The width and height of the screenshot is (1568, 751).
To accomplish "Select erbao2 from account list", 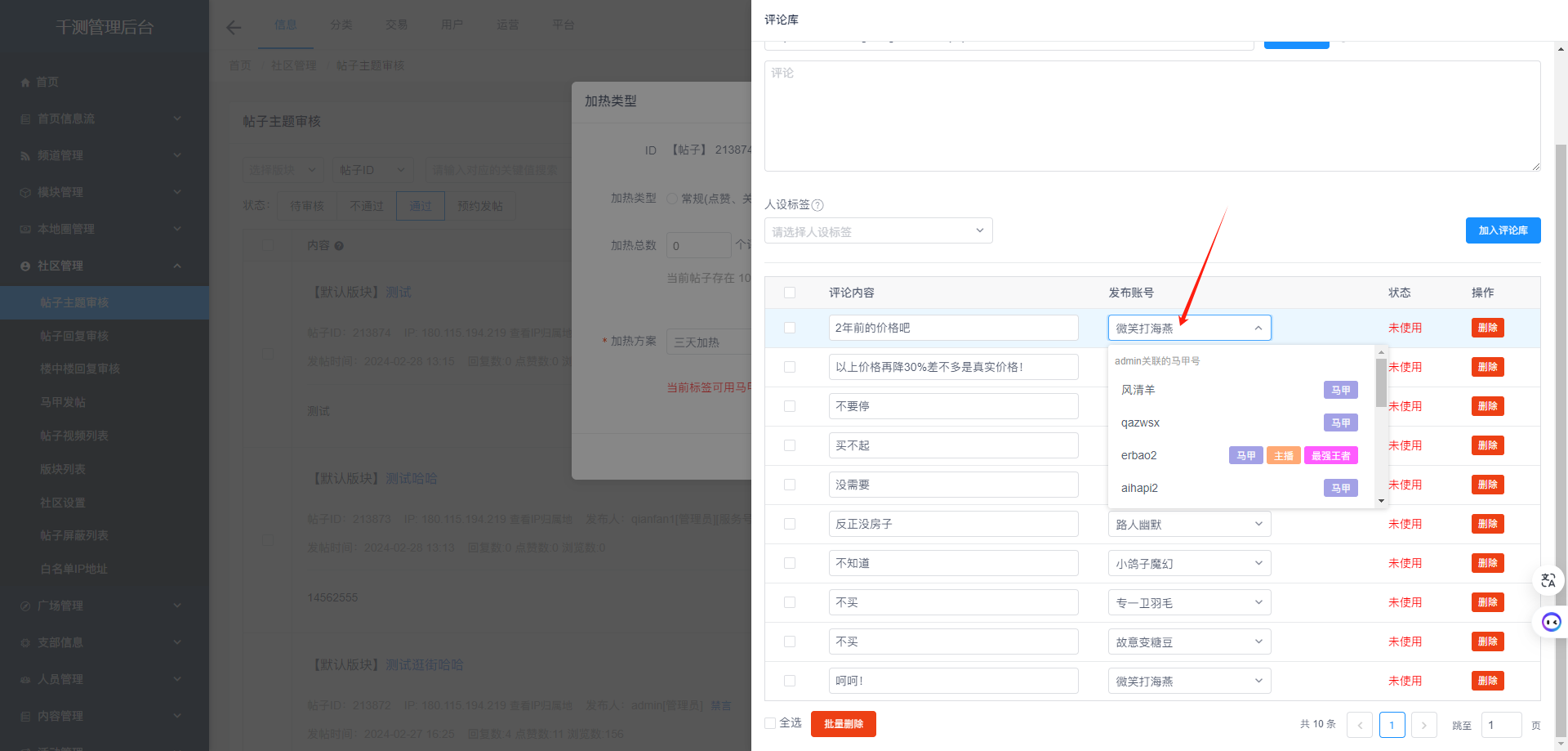I will 1241,455.
